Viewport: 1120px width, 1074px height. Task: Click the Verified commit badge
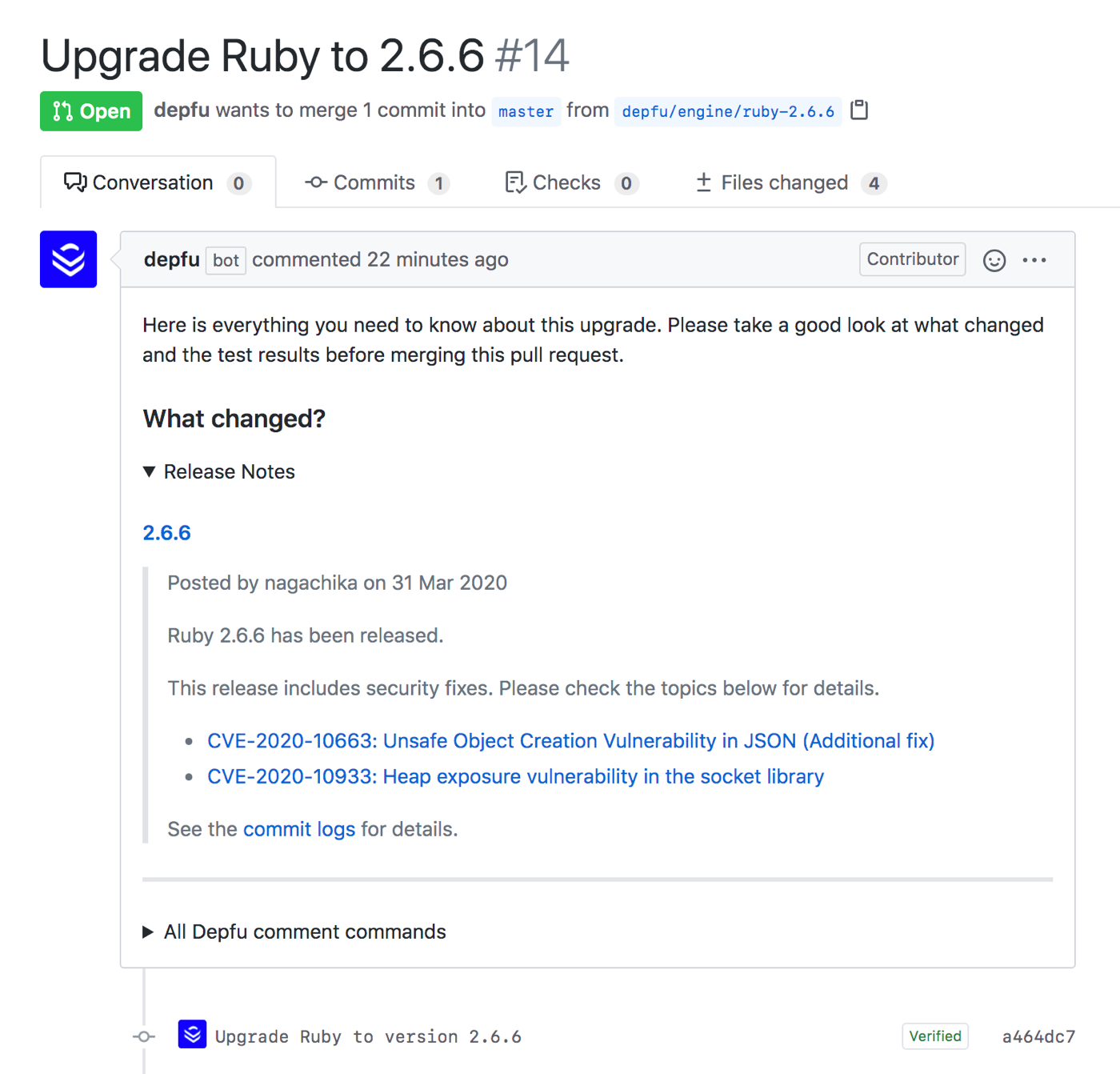coord(934,1036)
